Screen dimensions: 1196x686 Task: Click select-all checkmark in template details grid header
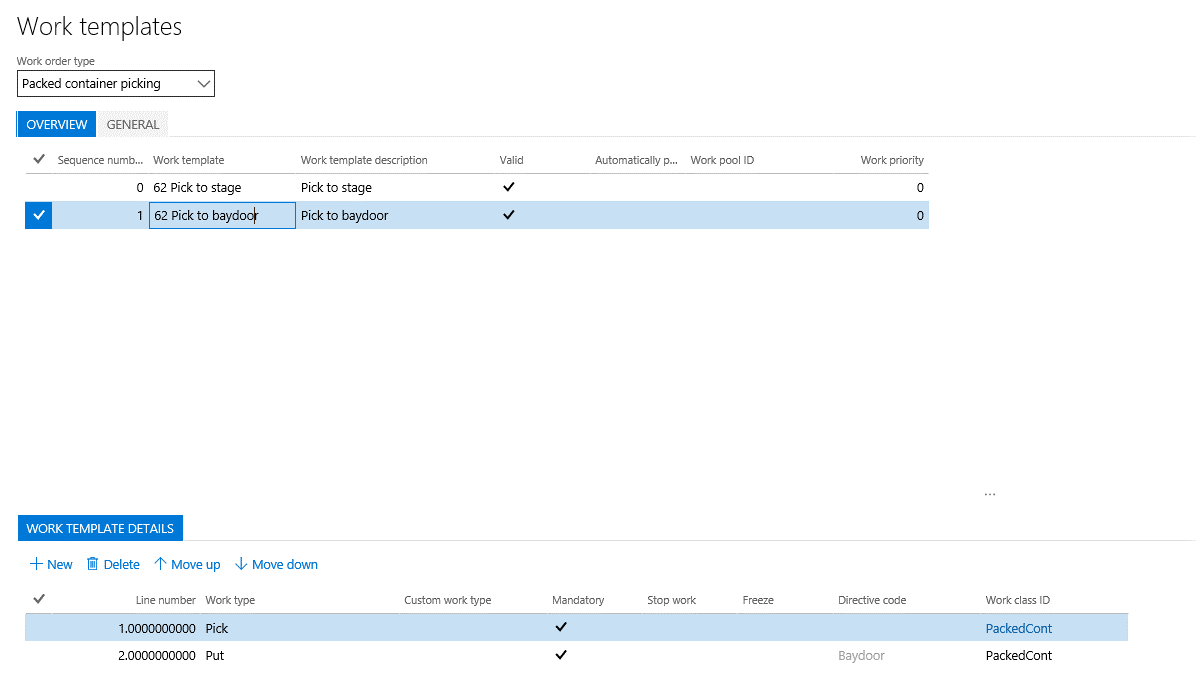click(39, 600)
